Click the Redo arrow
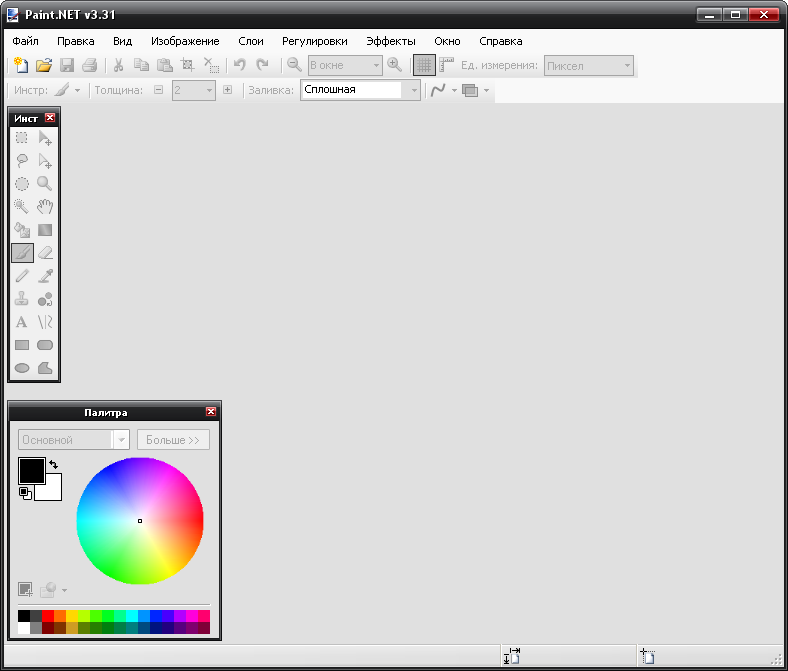 point(262,65)
